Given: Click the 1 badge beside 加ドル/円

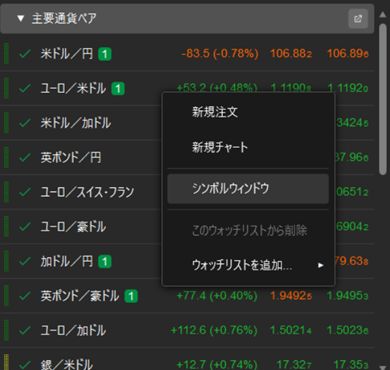Looking at the screenshot, I should (105, 262).
